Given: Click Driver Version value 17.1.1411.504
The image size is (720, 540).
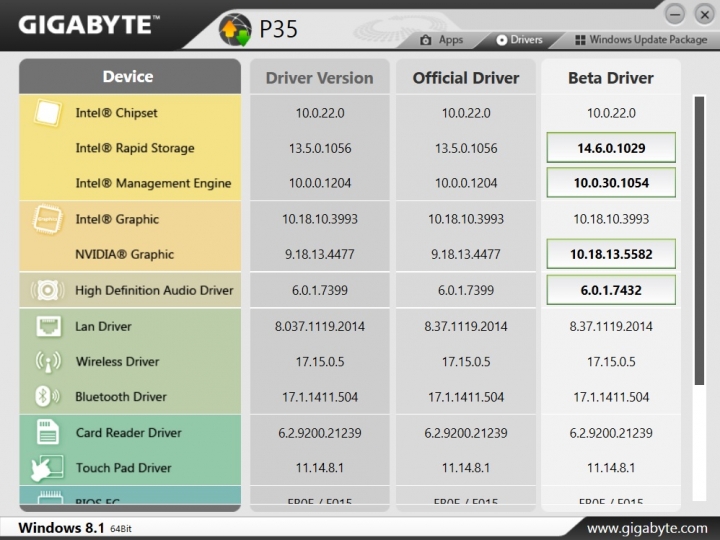Looking at the screenshot, I should coord(320,397).
